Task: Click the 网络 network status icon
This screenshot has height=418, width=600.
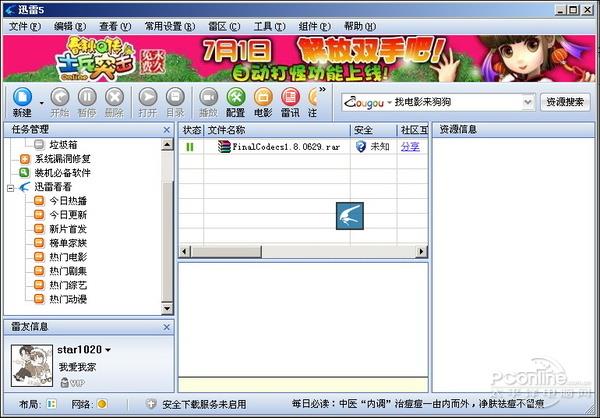Action: point(102,404)
